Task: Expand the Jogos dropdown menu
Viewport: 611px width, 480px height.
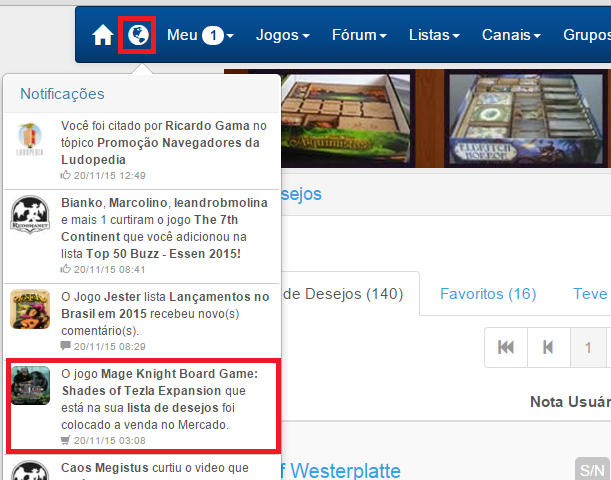Action: click(x=283, y=36)
